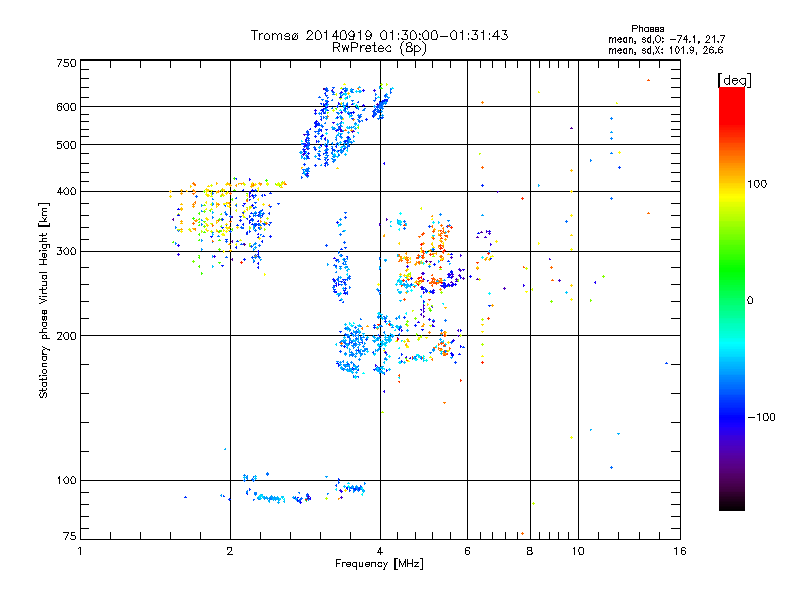Click the '500' y-axis tick label

(x=66, y=145)
